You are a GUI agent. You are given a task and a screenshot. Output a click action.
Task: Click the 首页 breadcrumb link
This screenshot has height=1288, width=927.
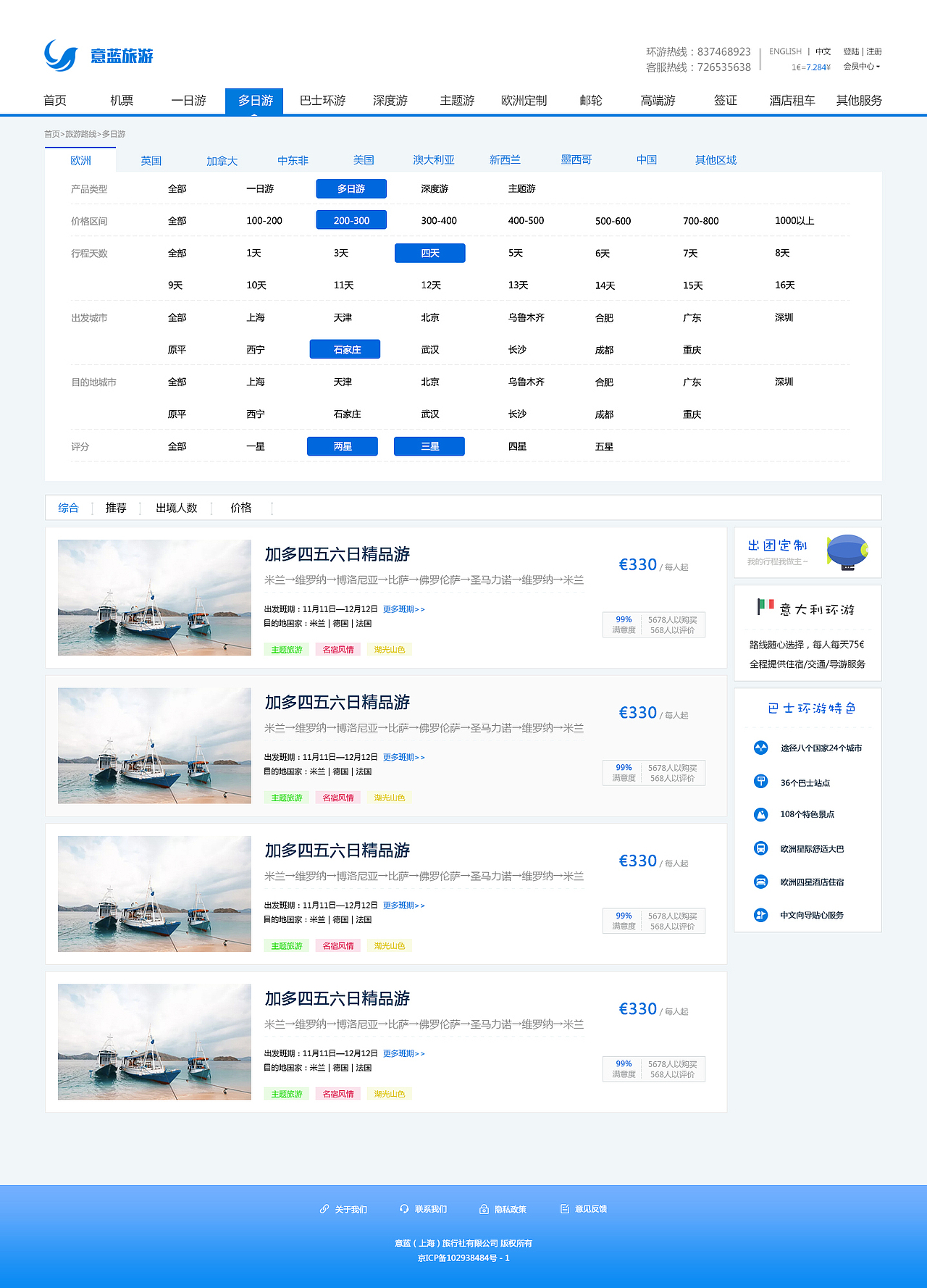(51, 134)
